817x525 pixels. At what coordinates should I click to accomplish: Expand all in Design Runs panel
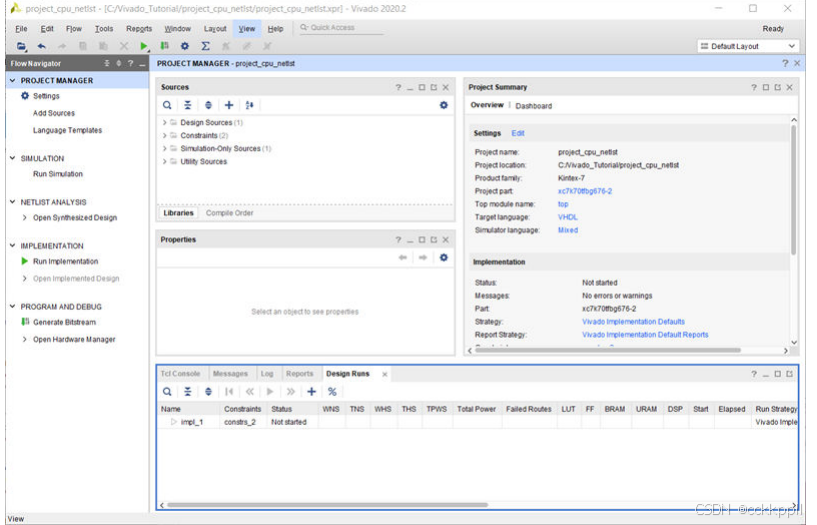pyautogui.click(x=208, y=392)
